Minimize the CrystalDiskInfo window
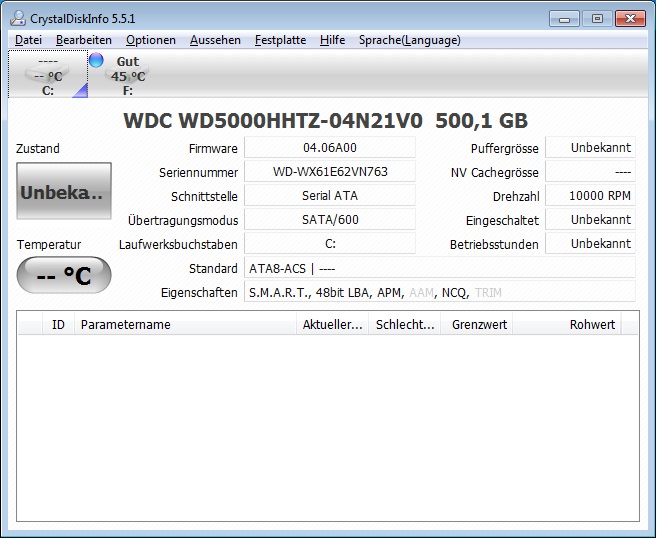 564,19
